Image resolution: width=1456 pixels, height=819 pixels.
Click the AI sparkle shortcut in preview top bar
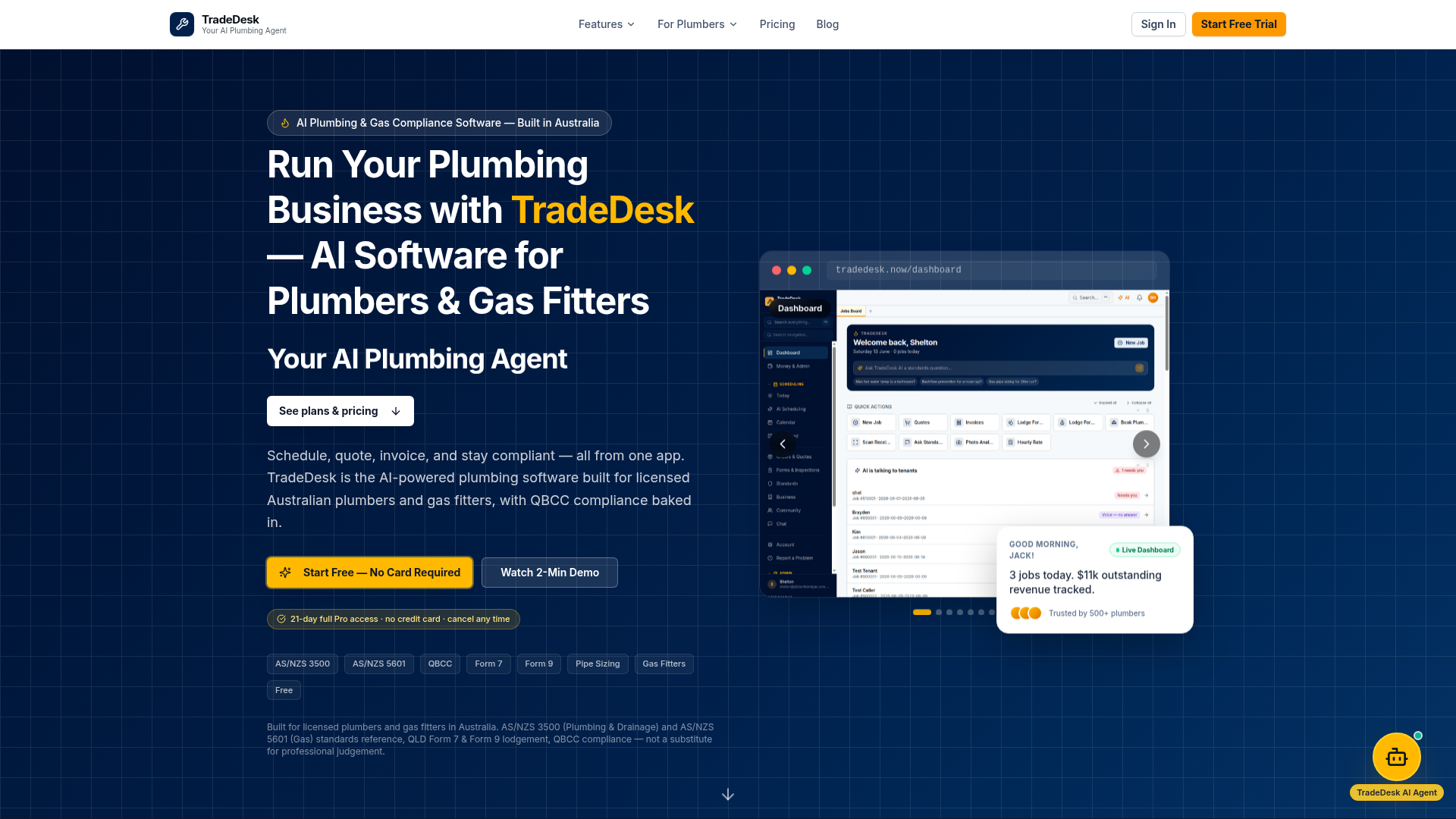pyautogui.click(x=1123, y=298)
